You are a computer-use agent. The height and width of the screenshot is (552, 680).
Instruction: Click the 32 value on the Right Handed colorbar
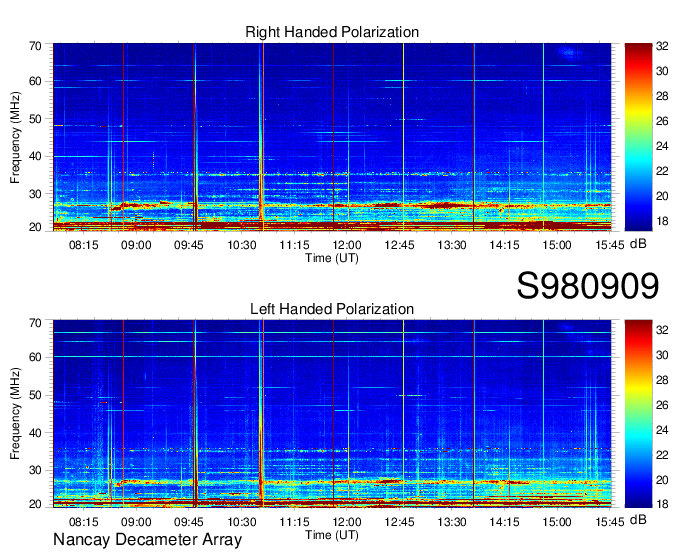[662, 46]
